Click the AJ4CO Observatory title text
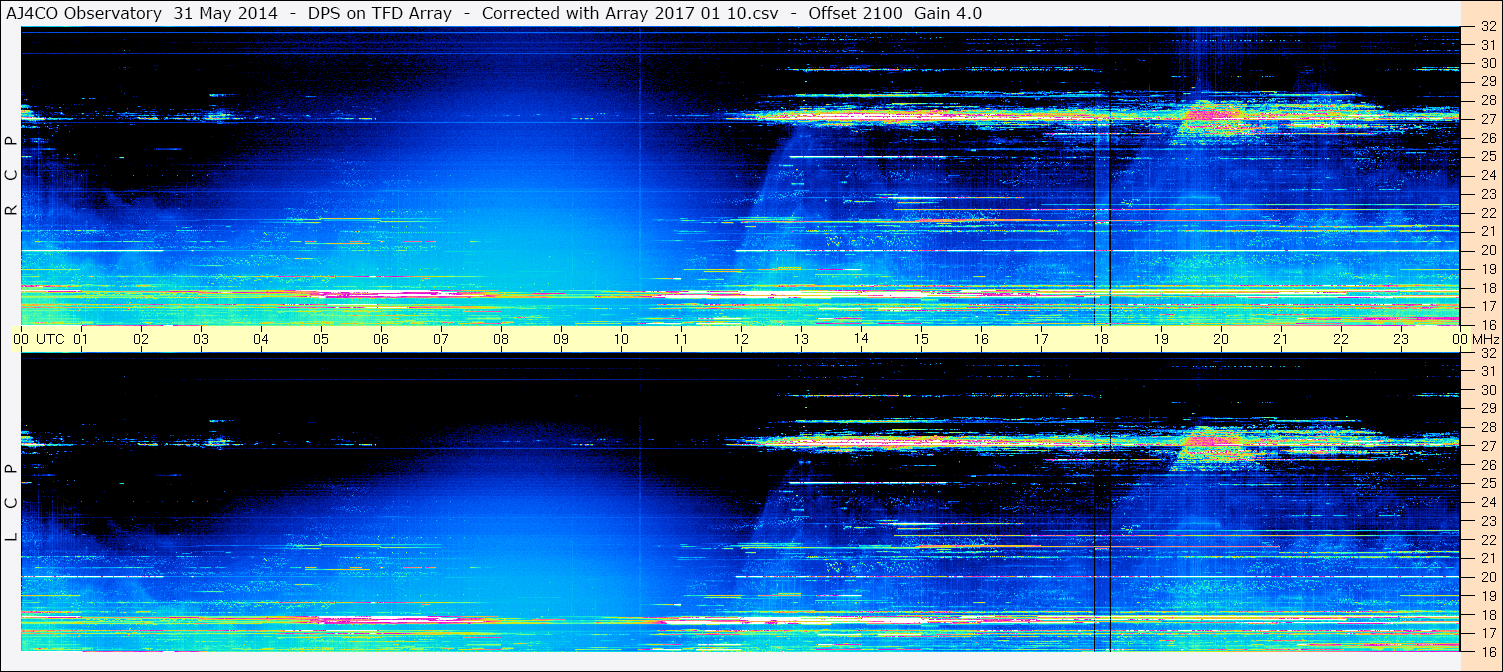 point(85,13)
